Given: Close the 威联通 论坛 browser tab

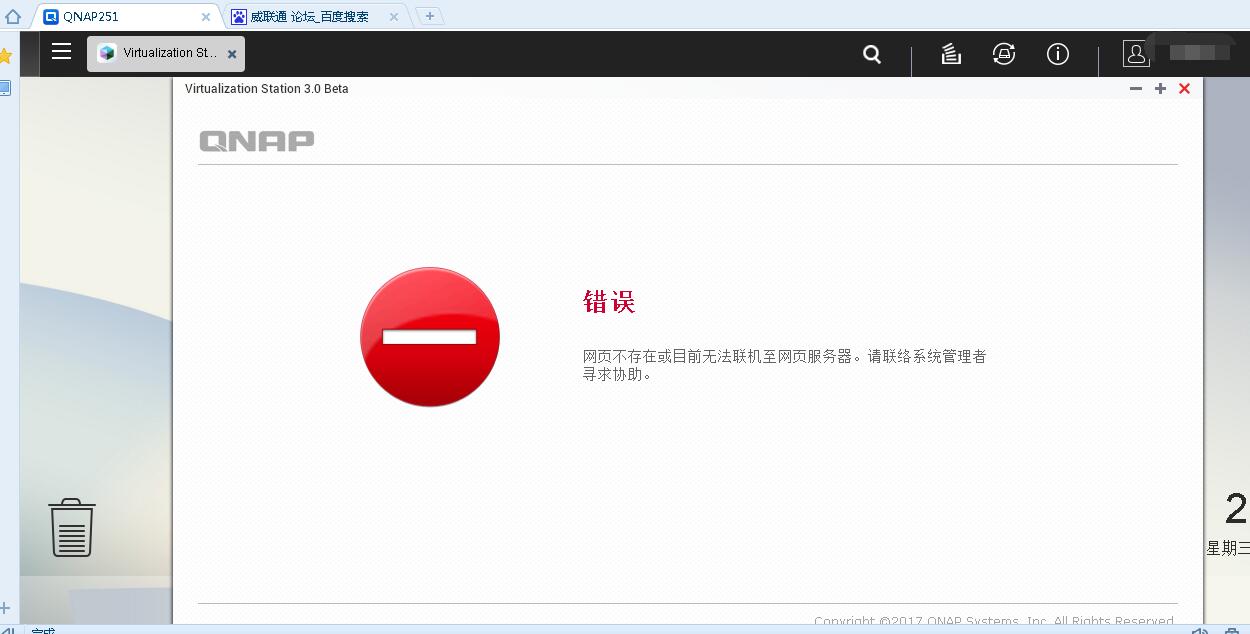Looking at the screenshot, I should (x=394, y=17).
